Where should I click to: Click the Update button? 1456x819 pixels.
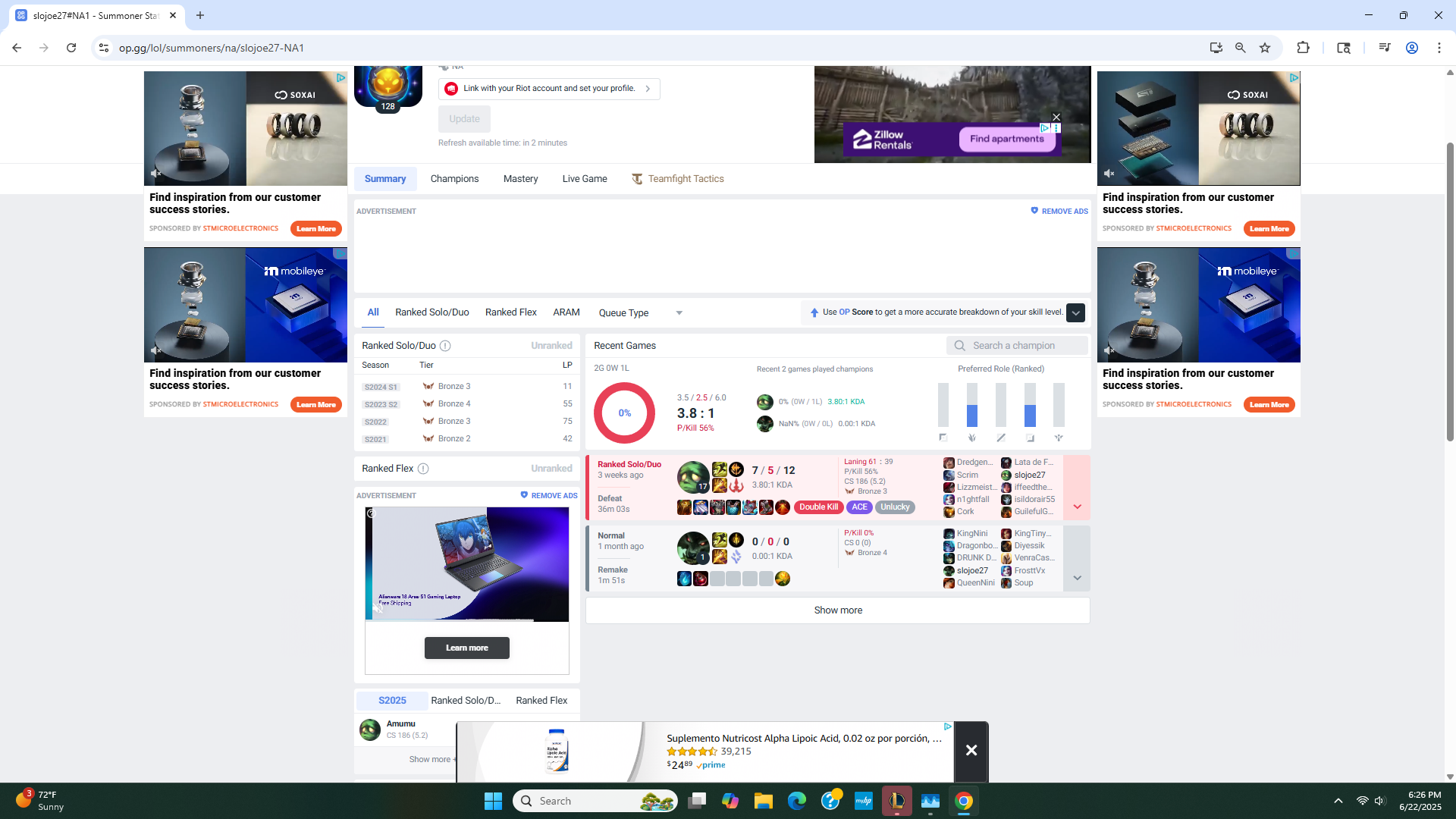tap(464, 119)
